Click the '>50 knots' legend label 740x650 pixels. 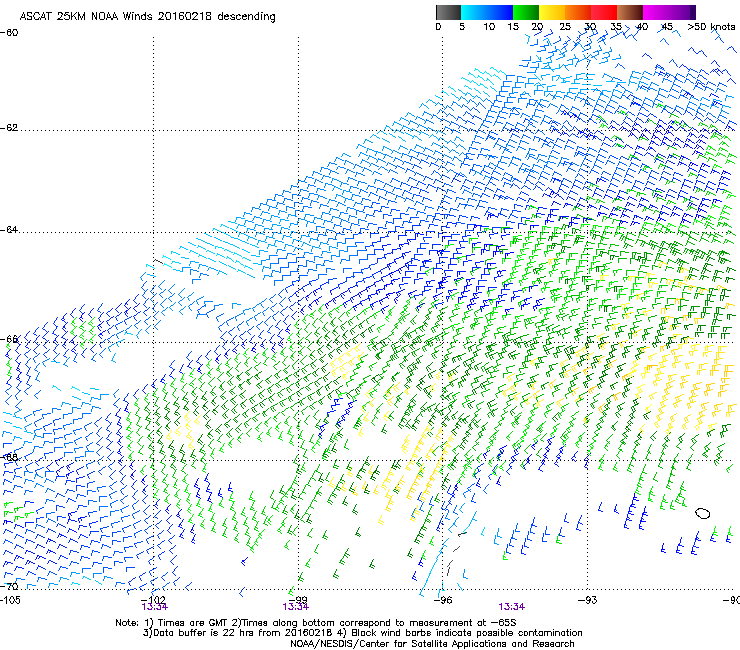711,27
